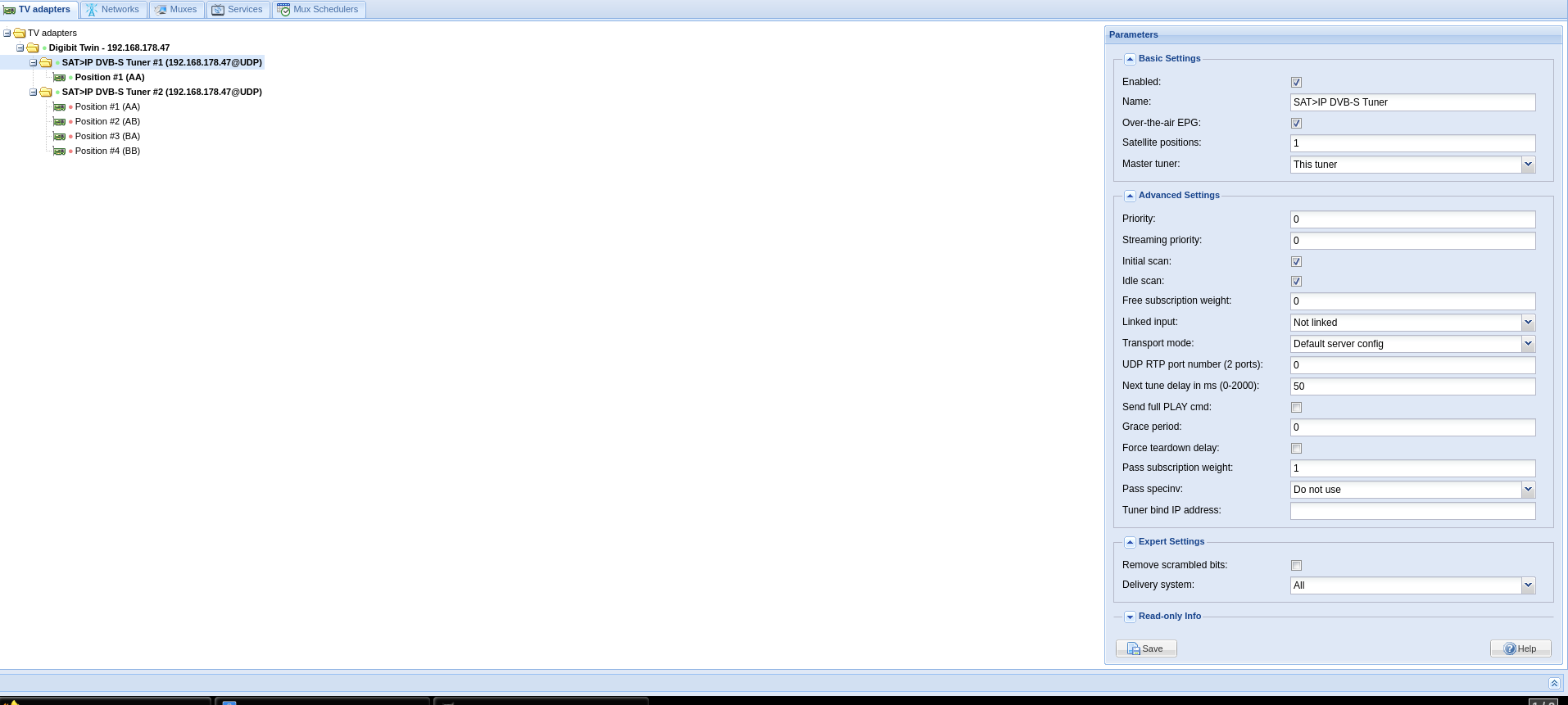Click the Services tab icon

tap(218, 10)
